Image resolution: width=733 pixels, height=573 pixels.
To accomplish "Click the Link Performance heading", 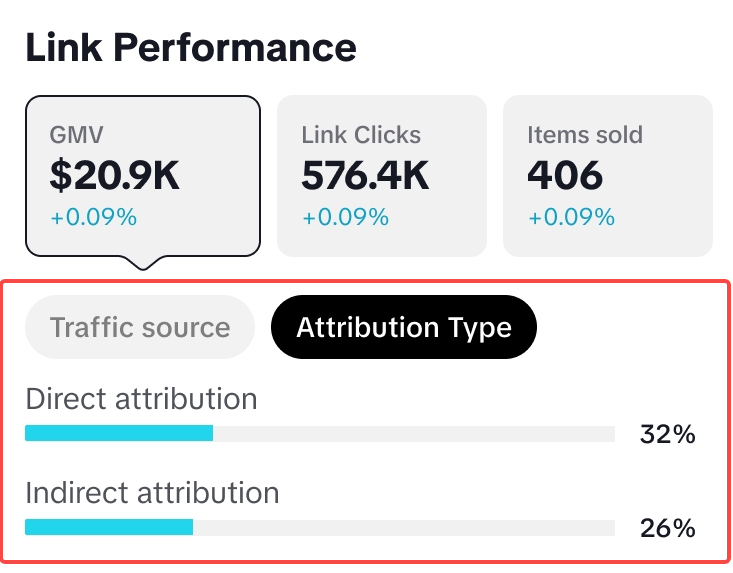I will point(190,47).
